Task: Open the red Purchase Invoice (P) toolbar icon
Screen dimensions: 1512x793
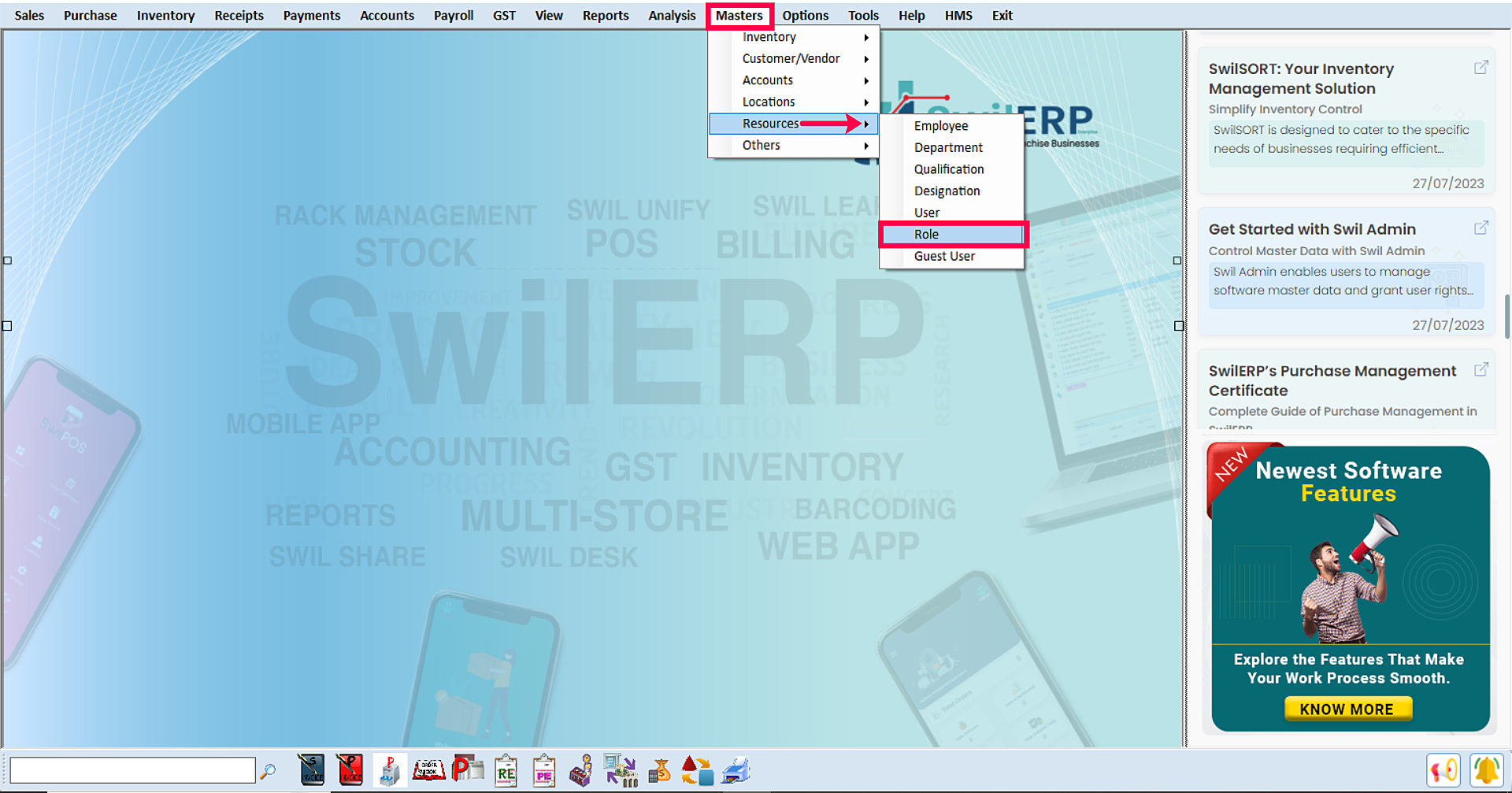Action: coord(350,770)
